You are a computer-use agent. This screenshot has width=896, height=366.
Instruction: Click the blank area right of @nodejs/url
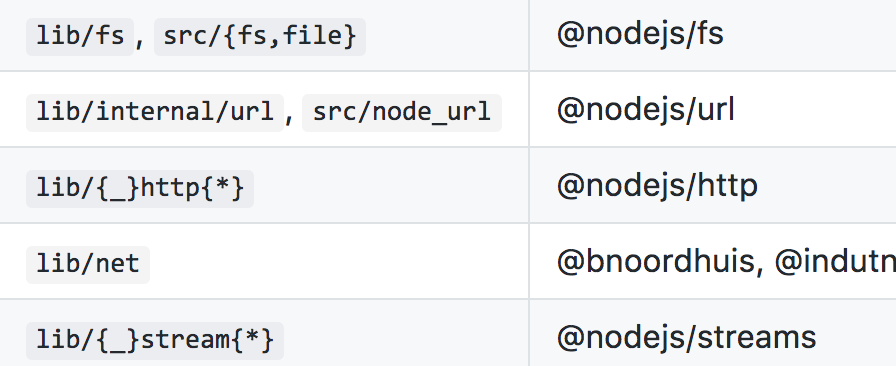coord(815,109)
